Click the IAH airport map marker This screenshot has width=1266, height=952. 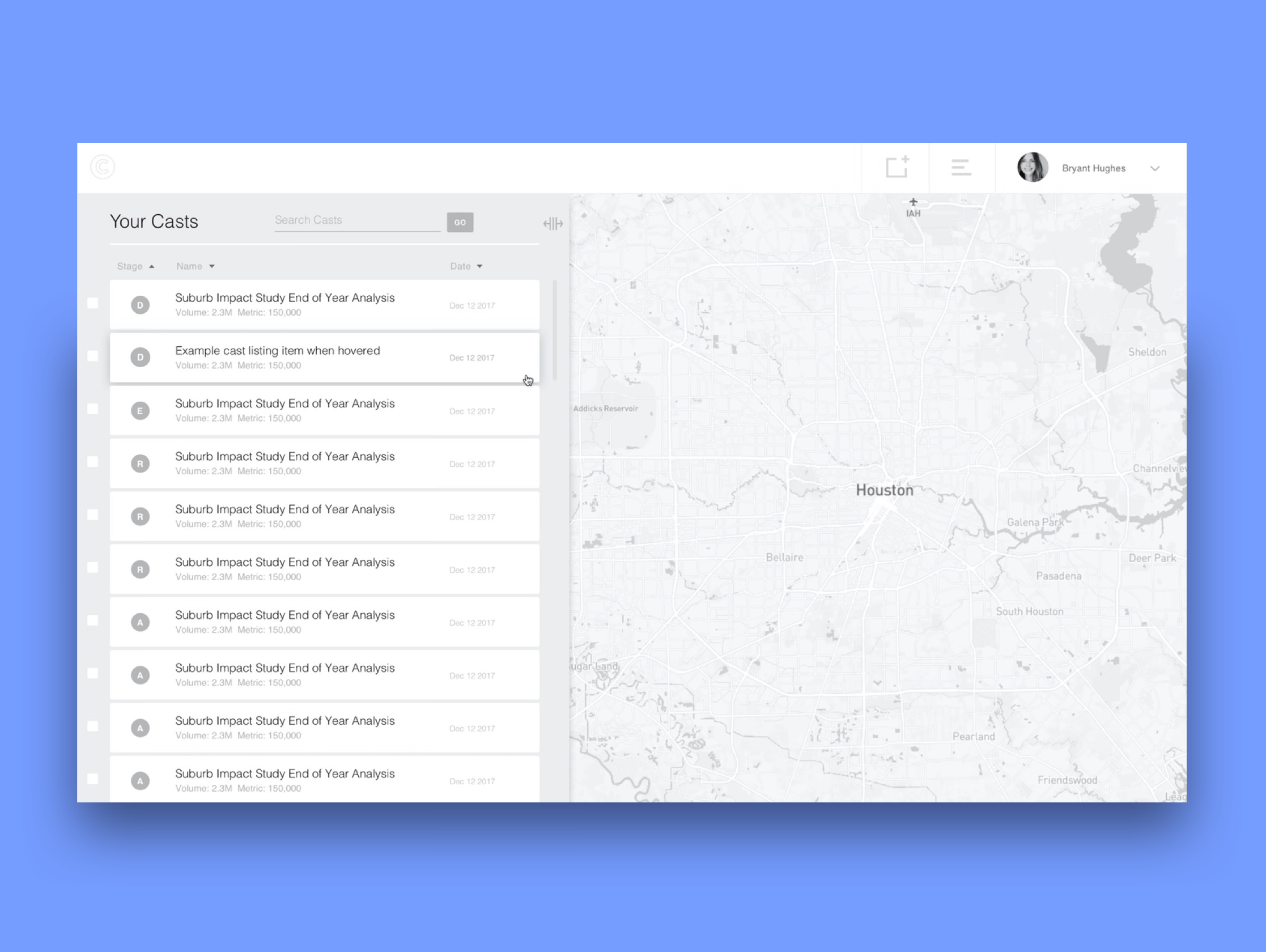pos(913,203)
